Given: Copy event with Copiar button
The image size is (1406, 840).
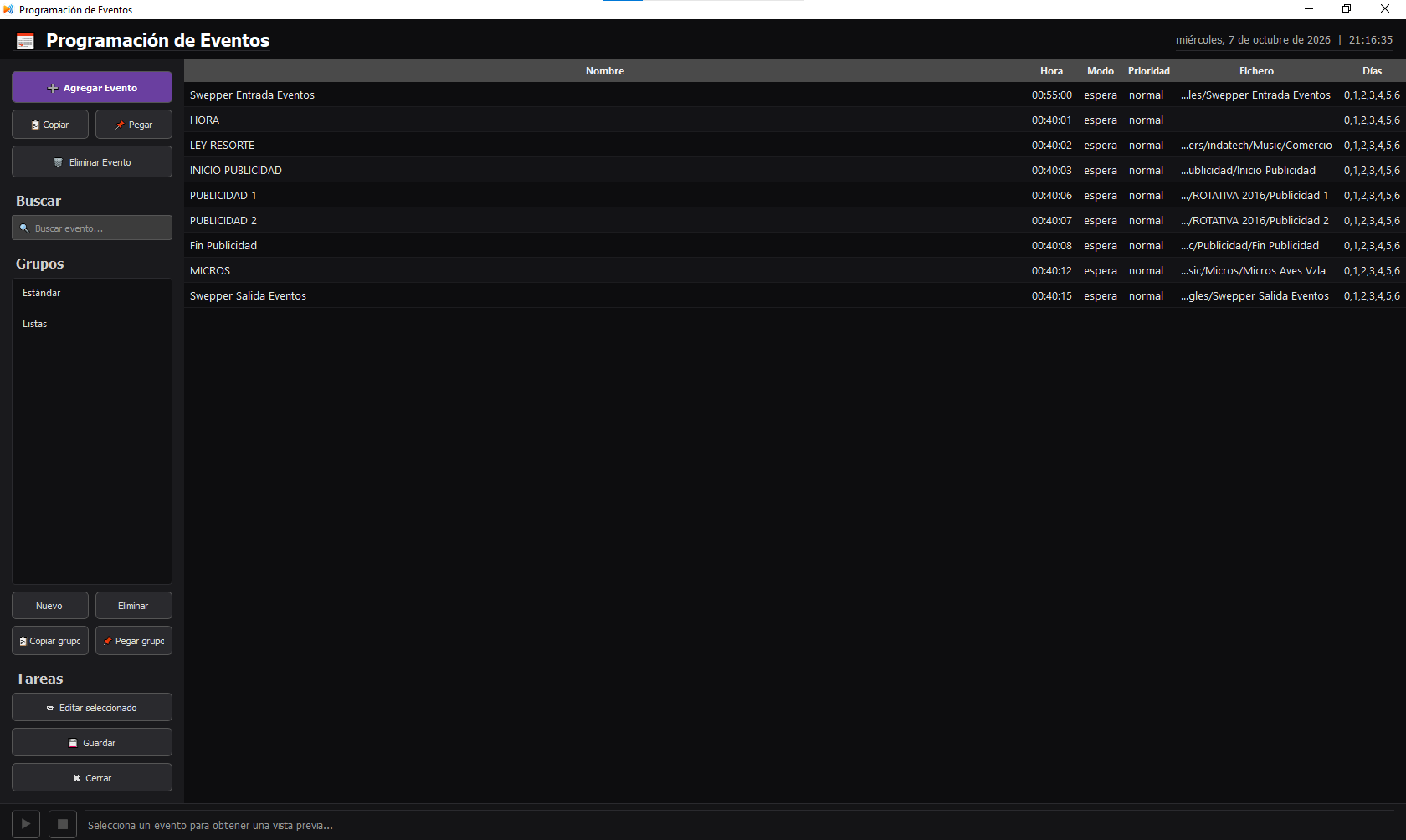Looking at the screenshot, I should [x=50, y=125].
